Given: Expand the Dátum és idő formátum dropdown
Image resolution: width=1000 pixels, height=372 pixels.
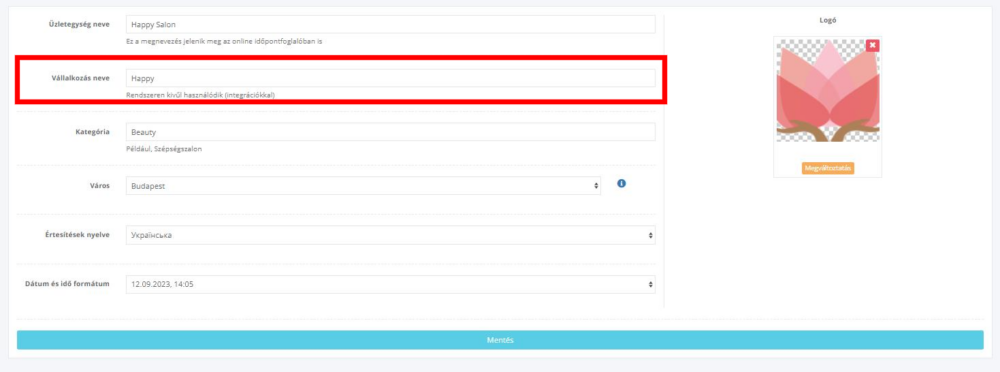Looking at the screenshot, I should 390,284.
